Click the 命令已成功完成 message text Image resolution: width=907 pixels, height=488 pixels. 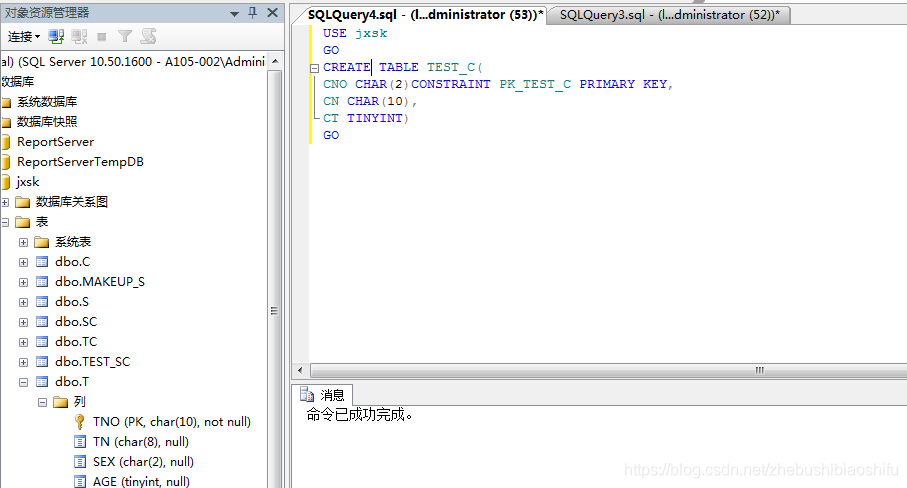coord(359,415)
